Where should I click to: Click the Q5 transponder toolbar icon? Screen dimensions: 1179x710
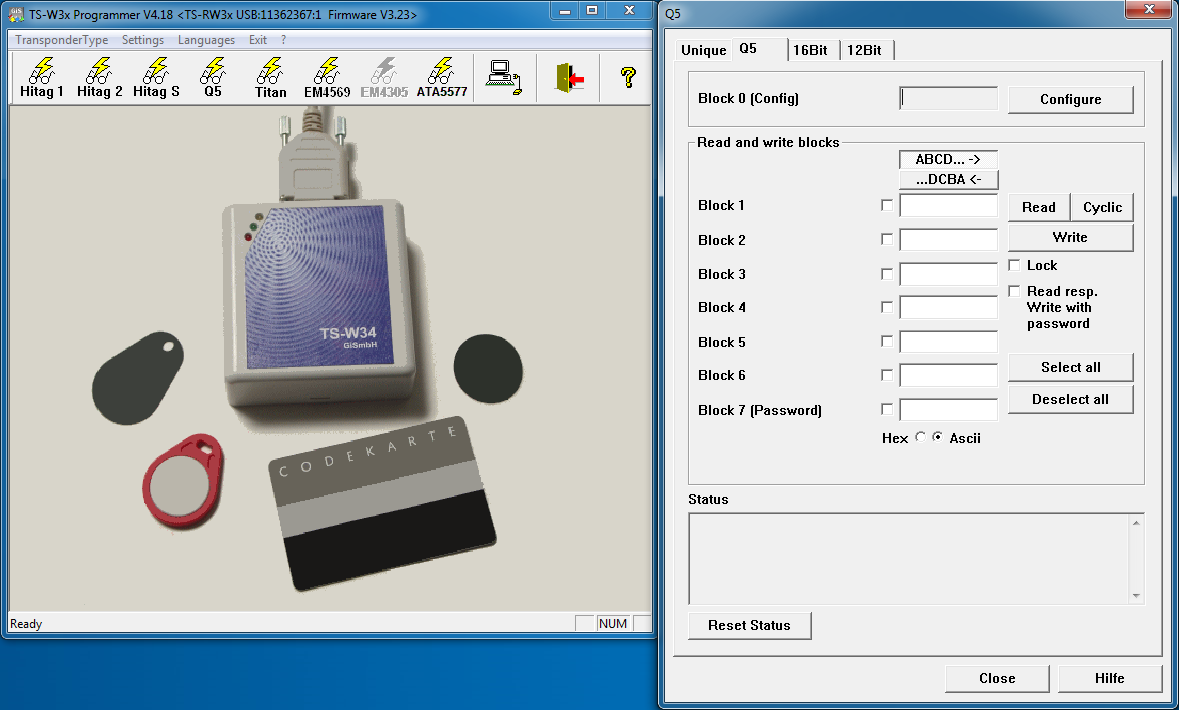tap(213, 78)
